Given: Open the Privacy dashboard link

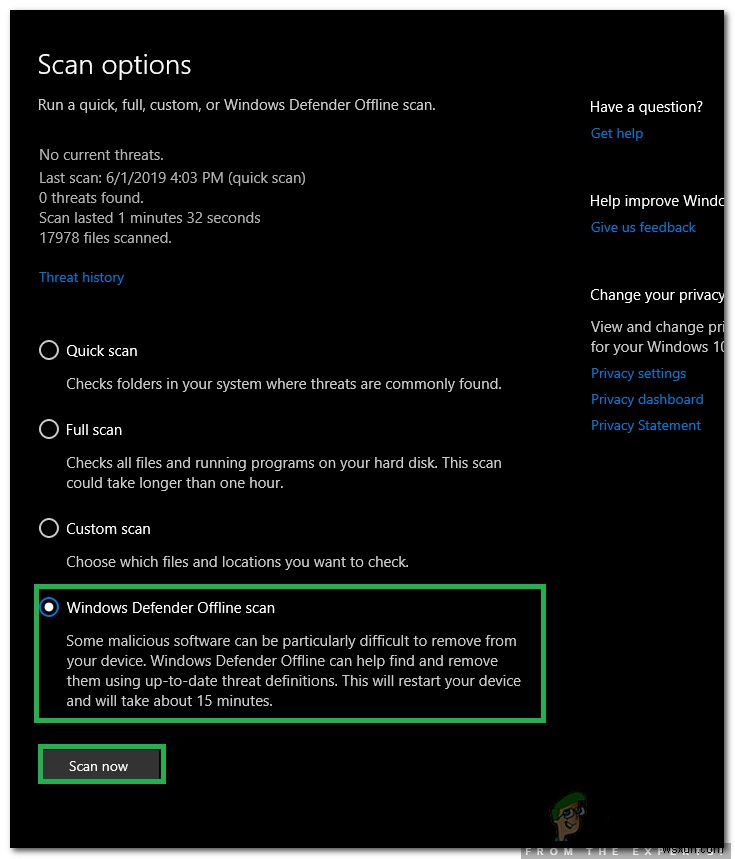Looking at the screenshot, I should pyautogui.click(x=646, y=399).
